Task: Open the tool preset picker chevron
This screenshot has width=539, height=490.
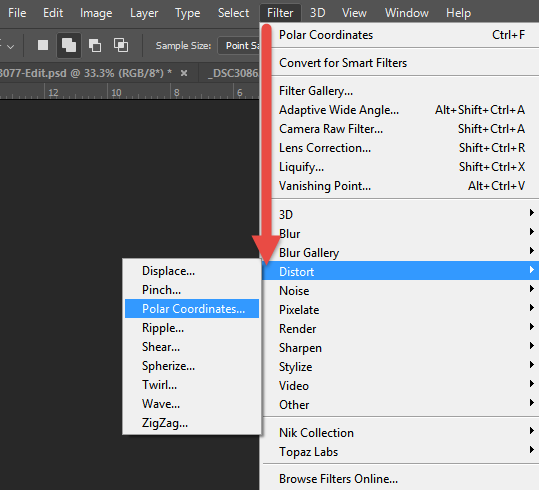Action: pyautogui.click(x=11, y=46)
